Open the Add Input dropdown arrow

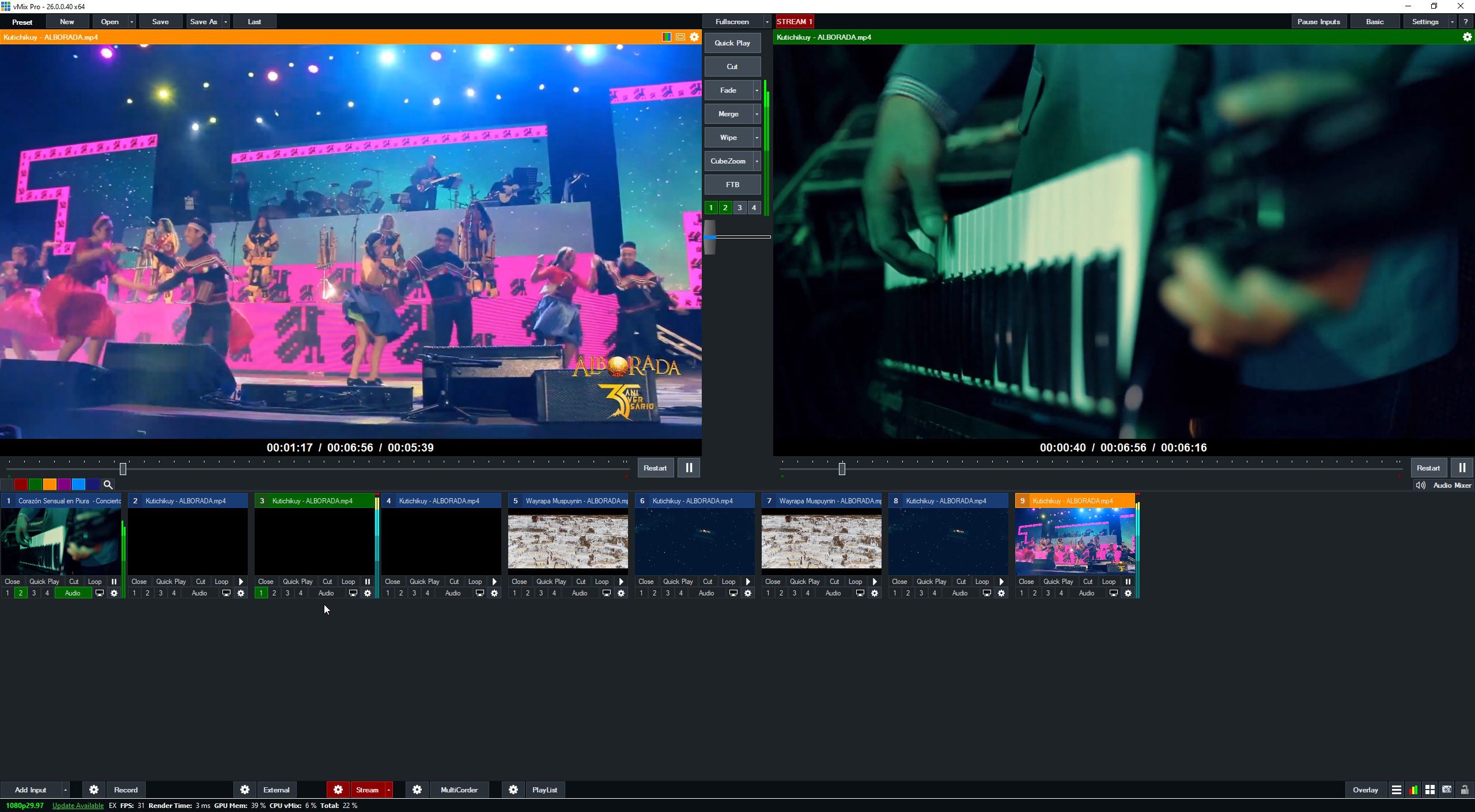click(64, 790)
